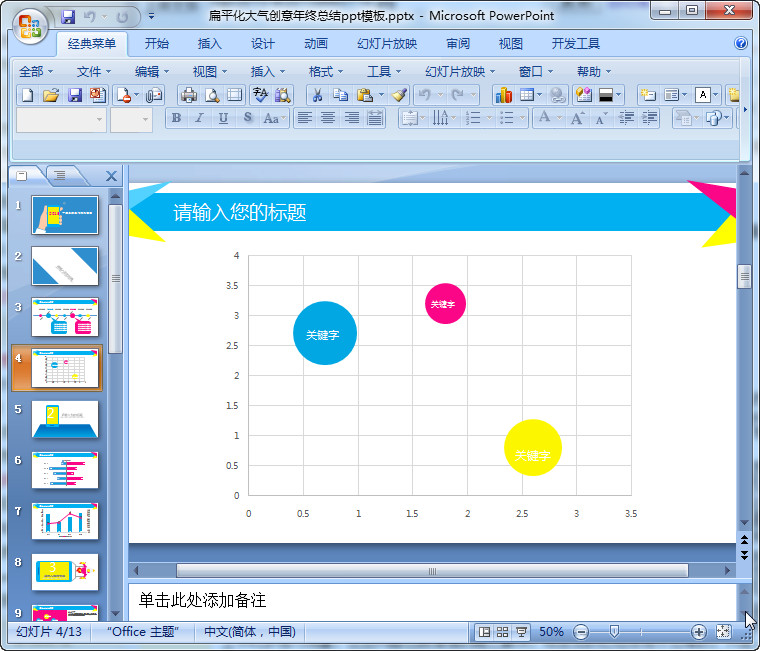
Task: Expand the bullets list dropdown arrow
Action: 522,118
